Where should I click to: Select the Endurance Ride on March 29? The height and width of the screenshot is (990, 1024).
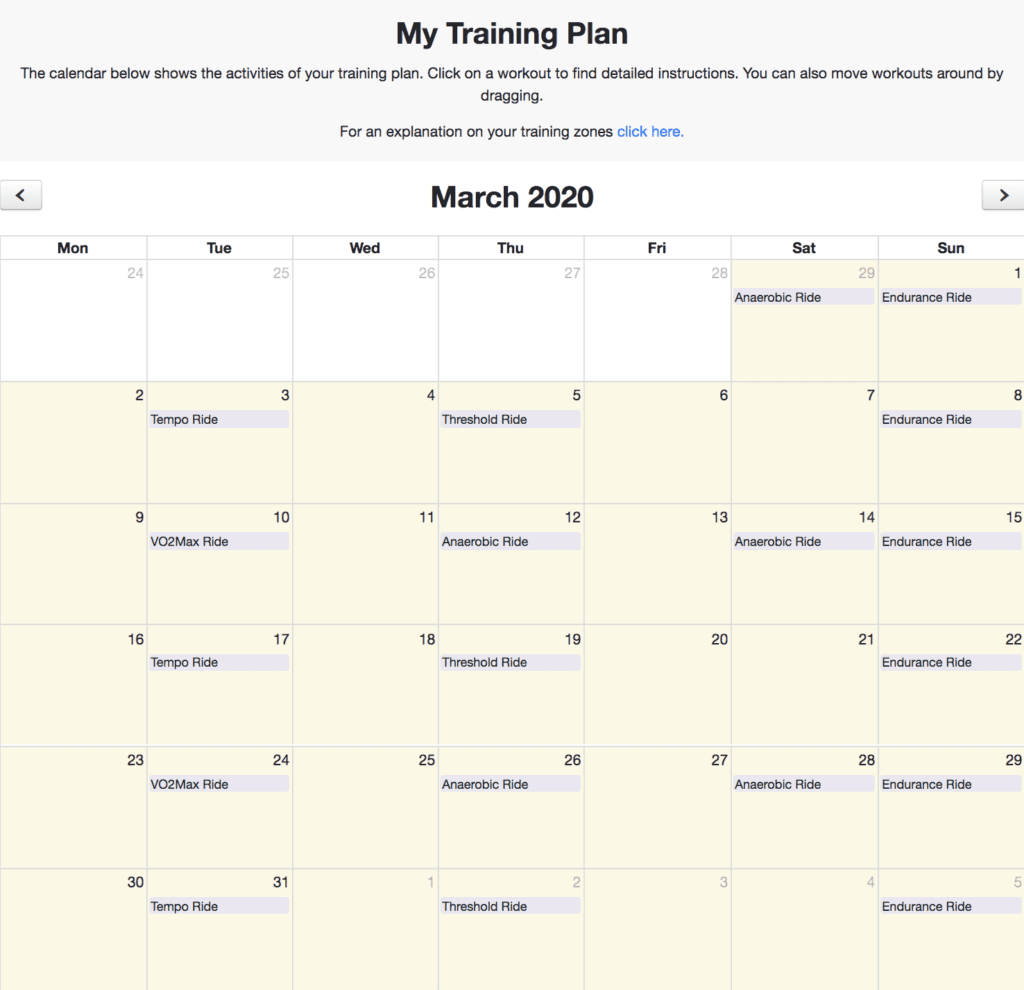pyautogui.click(x=949, y=784)
